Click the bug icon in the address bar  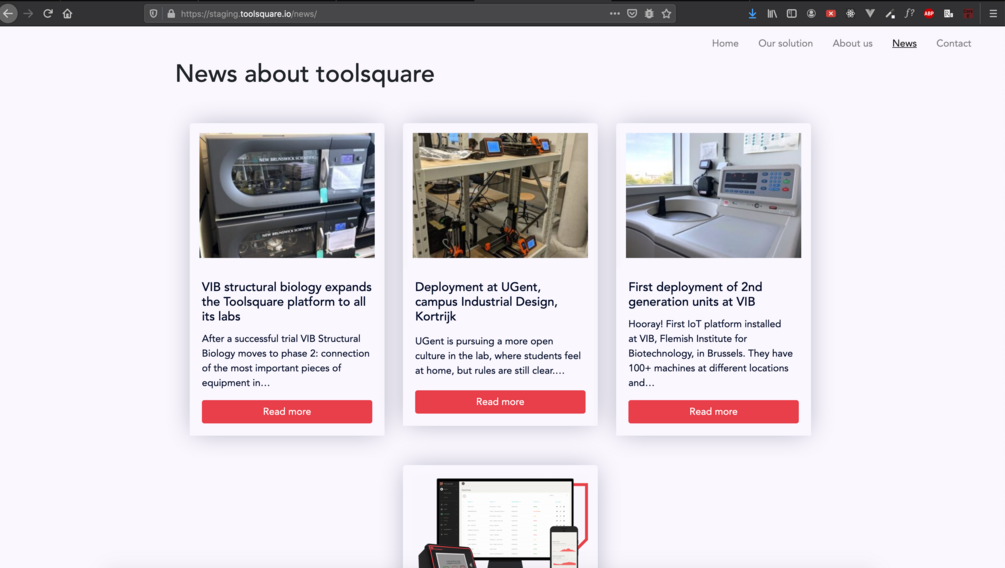coord(649,13)
